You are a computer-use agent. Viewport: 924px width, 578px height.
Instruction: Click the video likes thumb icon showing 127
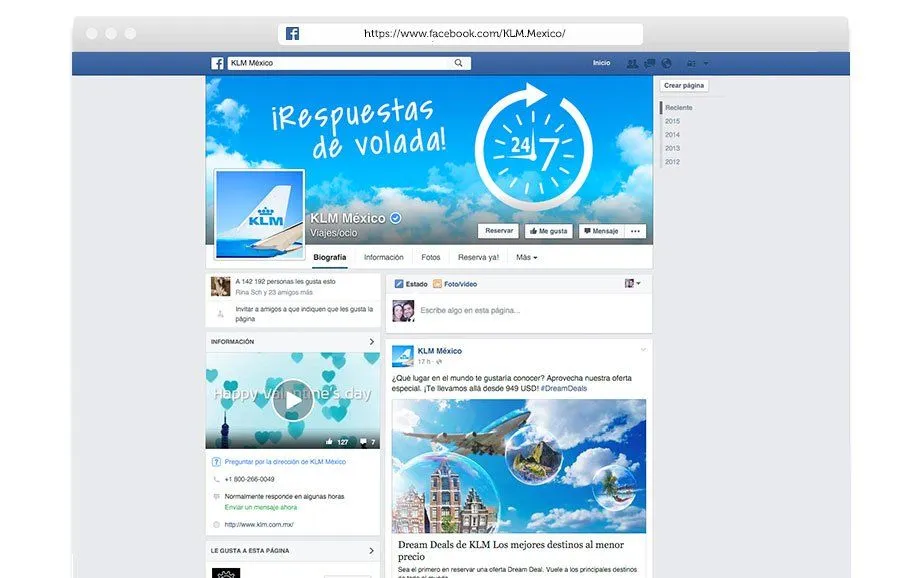pos(329,441)
